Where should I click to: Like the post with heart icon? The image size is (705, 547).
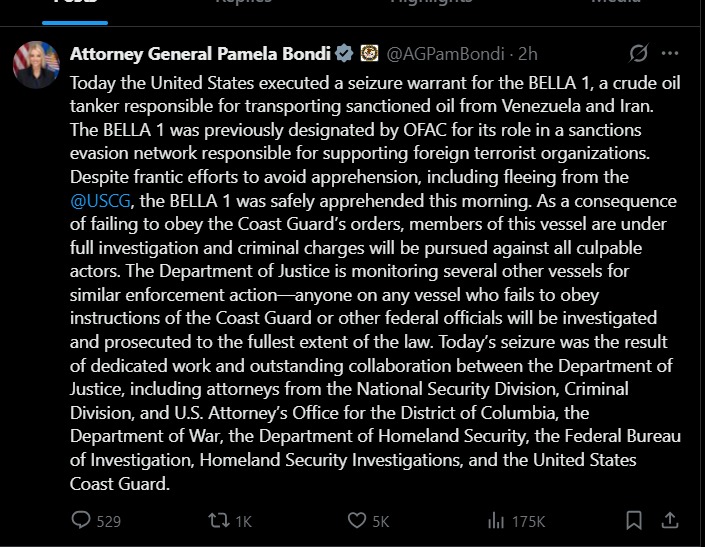click(357, 520)
